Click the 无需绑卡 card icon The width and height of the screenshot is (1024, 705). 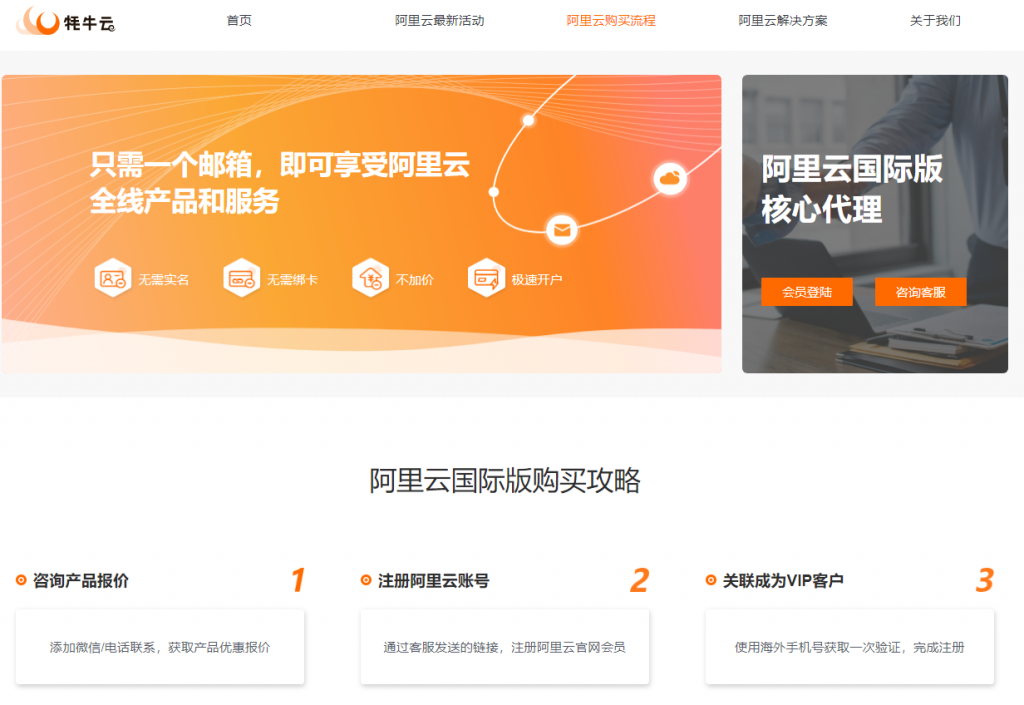coord(241,279)
